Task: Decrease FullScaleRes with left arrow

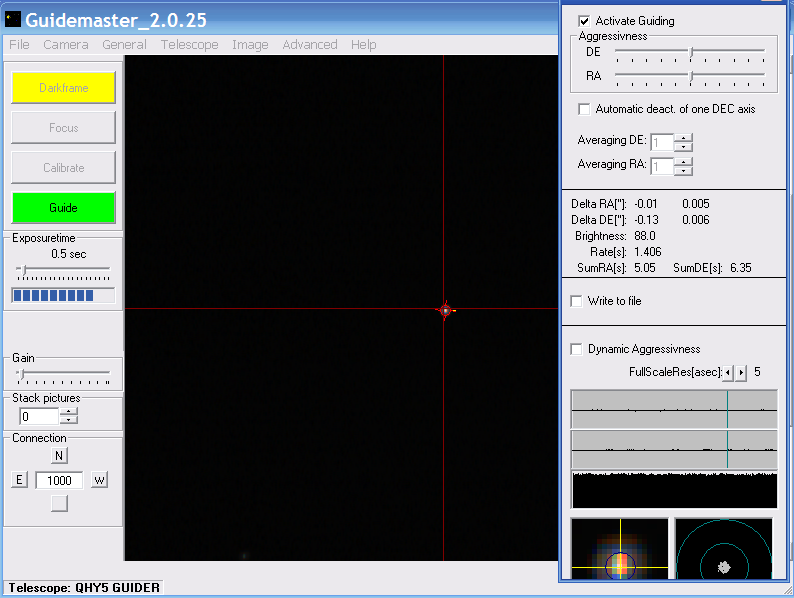Action: pyautogui.click(x=728, y=373)
